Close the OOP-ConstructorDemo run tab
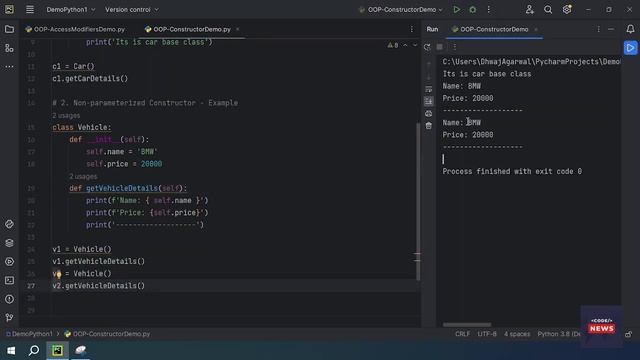 click(536, 29)
